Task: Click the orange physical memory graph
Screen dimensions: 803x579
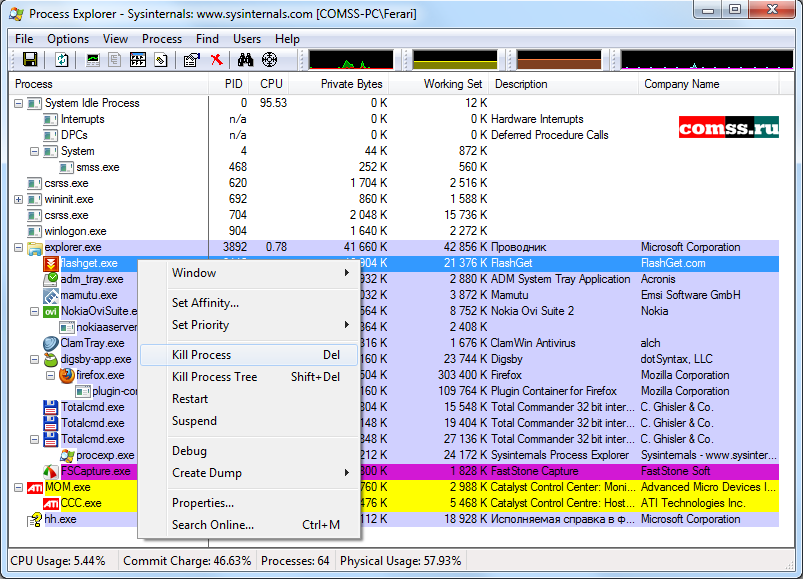Action: 559,59
